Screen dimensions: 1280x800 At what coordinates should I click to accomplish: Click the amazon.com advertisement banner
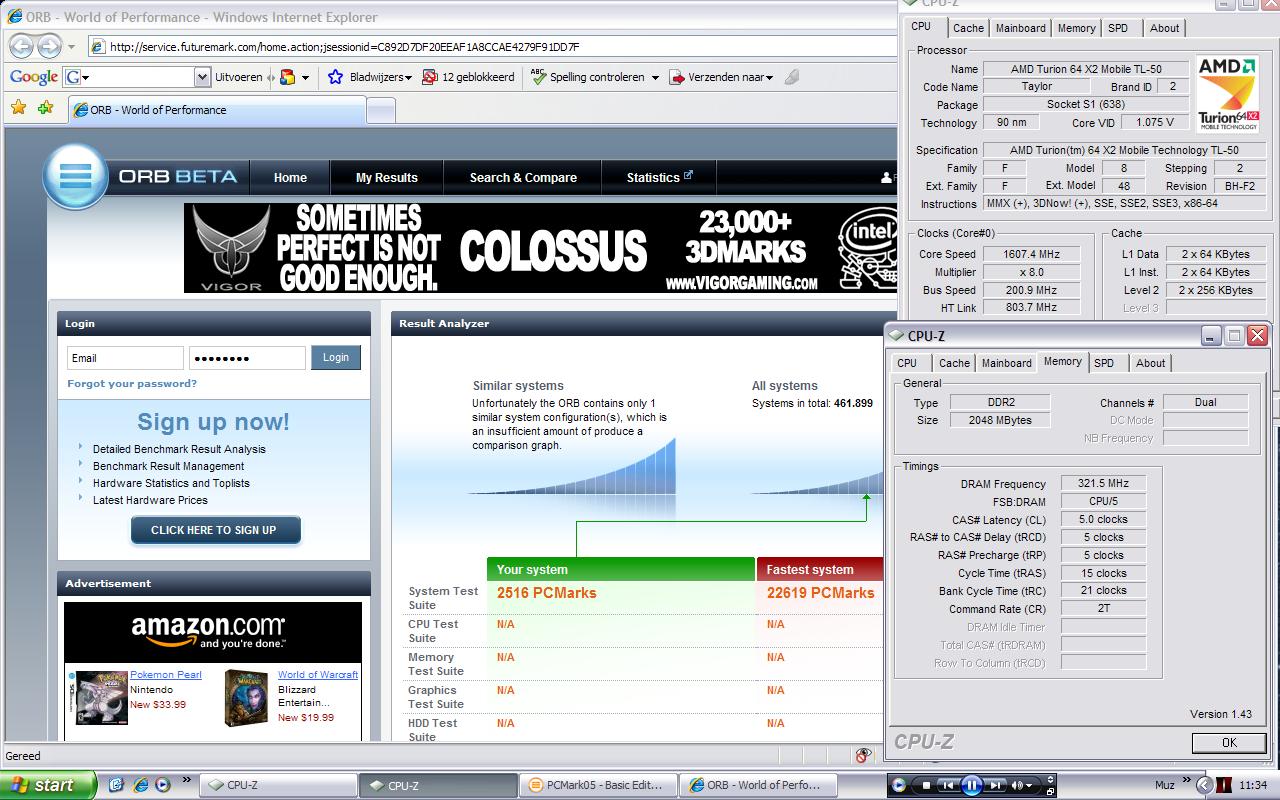pos(213,632)
